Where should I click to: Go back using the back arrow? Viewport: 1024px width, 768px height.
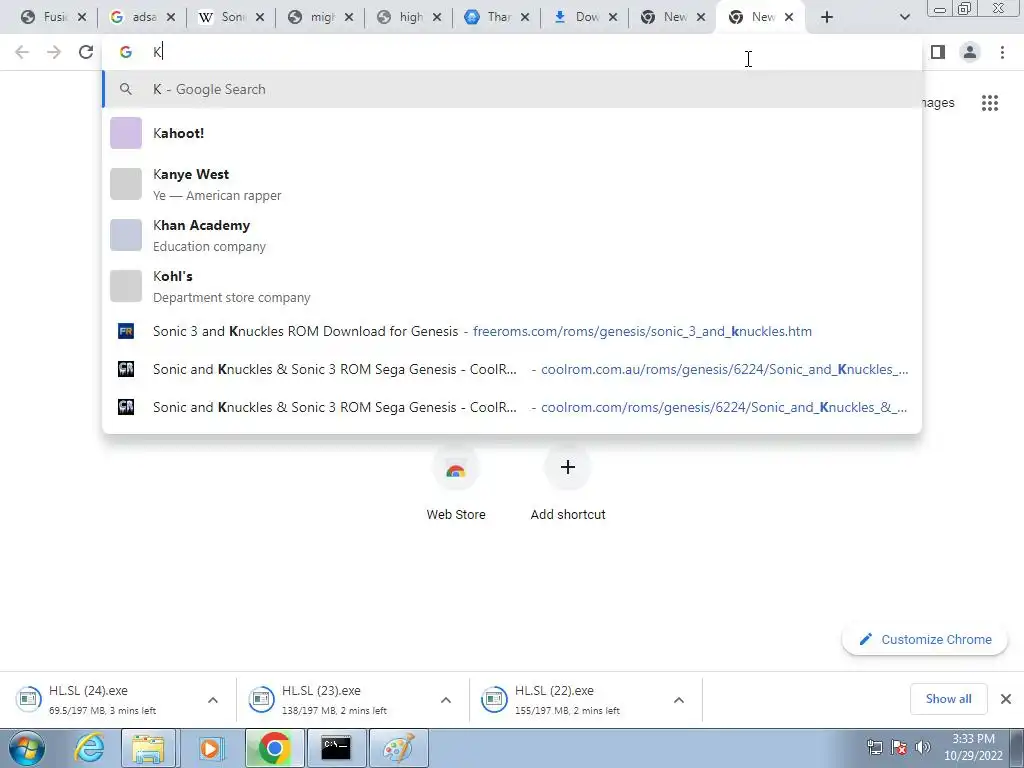click(22, 52)
